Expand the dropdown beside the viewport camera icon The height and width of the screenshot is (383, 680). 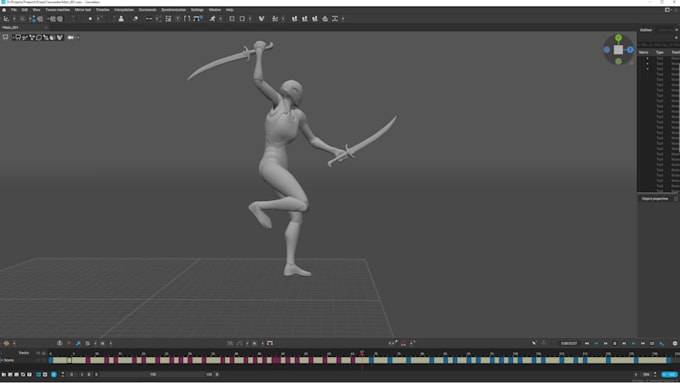point(77,37)
